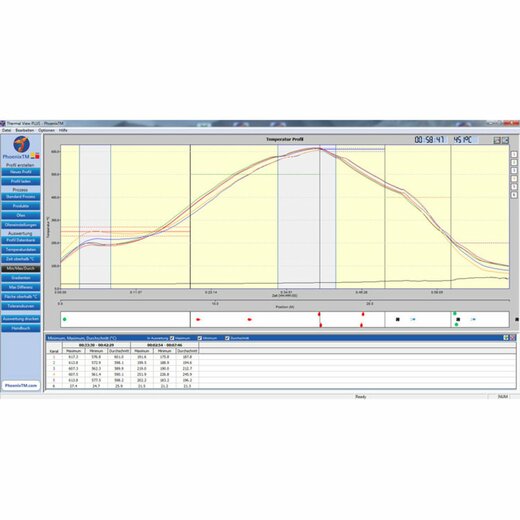Viewport: 520px width, 520px height.
Task: Click the green circle marker in oven strip
Action: pos(65,319)
